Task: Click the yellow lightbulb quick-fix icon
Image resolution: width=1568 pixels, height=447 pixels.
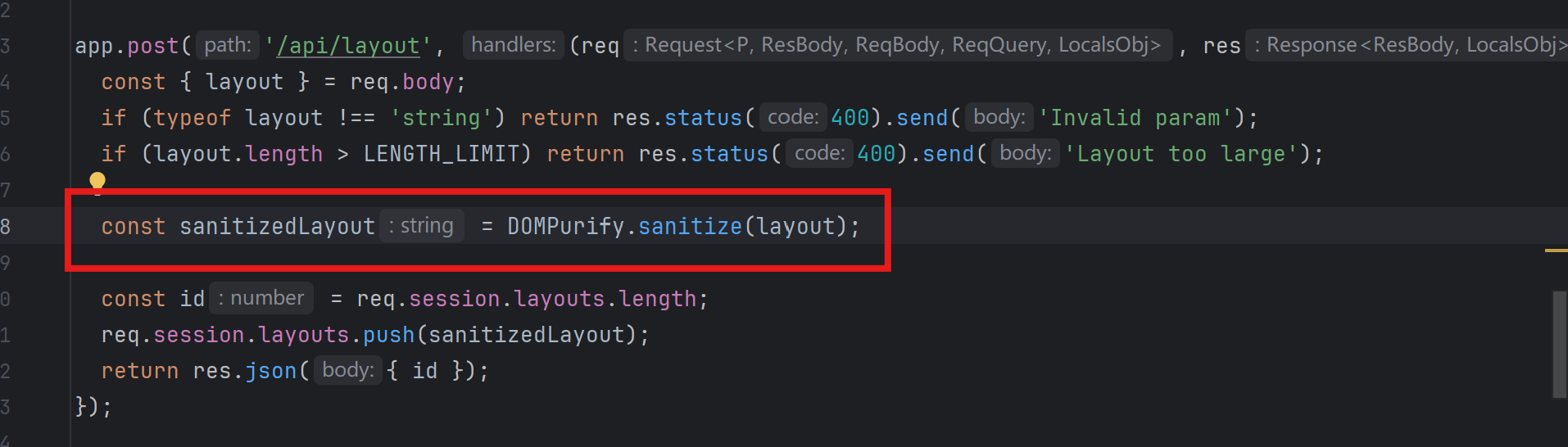Action: tap(97, 181)
